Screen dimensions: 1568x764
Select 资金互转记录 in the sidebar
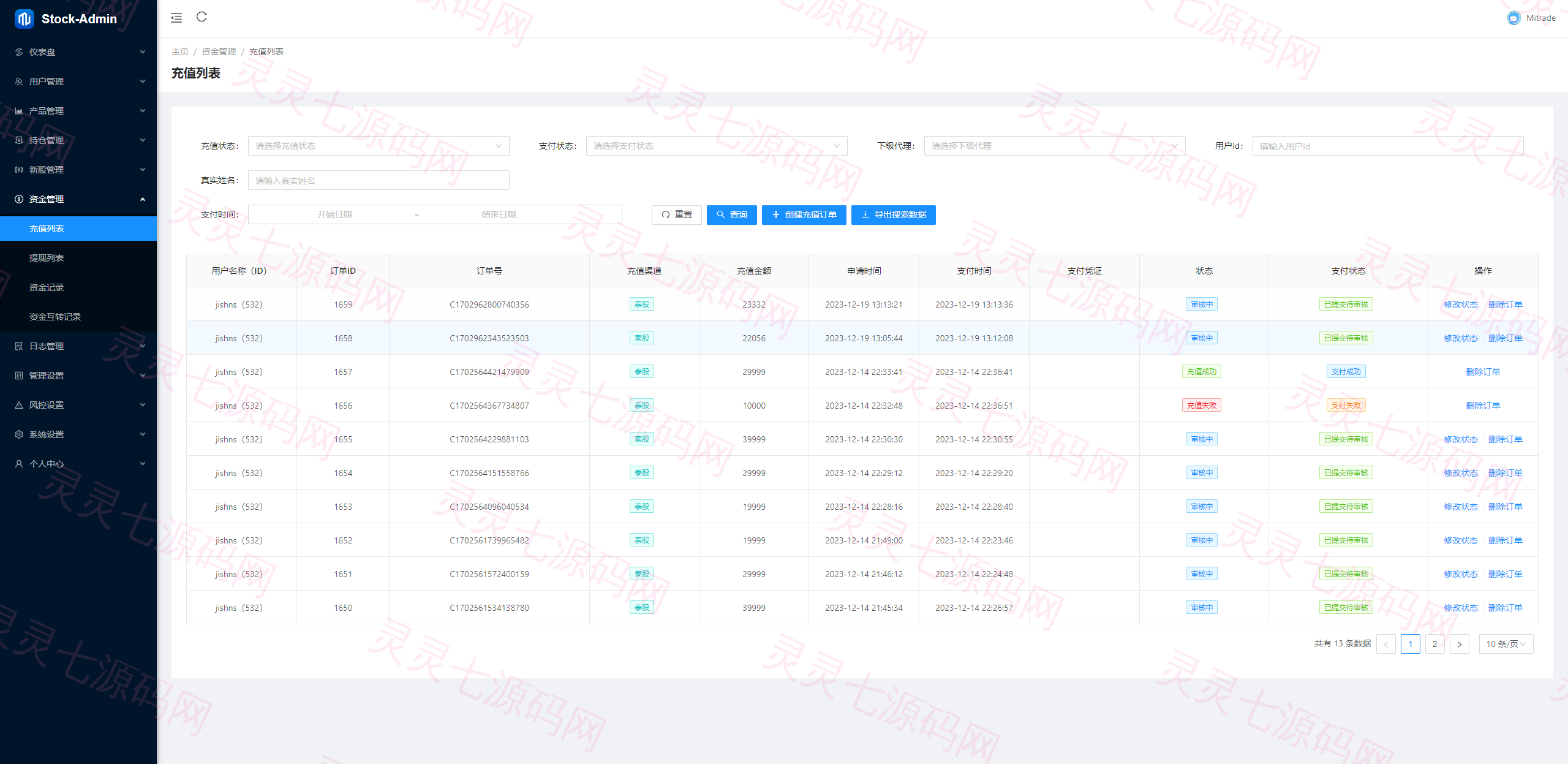click(78, 317)
